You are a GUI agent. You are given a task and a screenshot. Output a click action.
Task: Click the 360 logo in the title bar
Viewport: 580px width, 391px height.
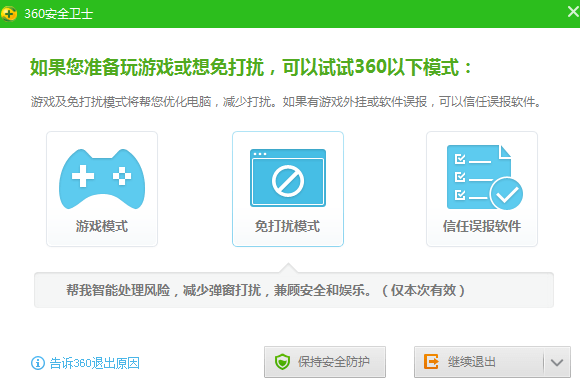[x=9, y=14]
